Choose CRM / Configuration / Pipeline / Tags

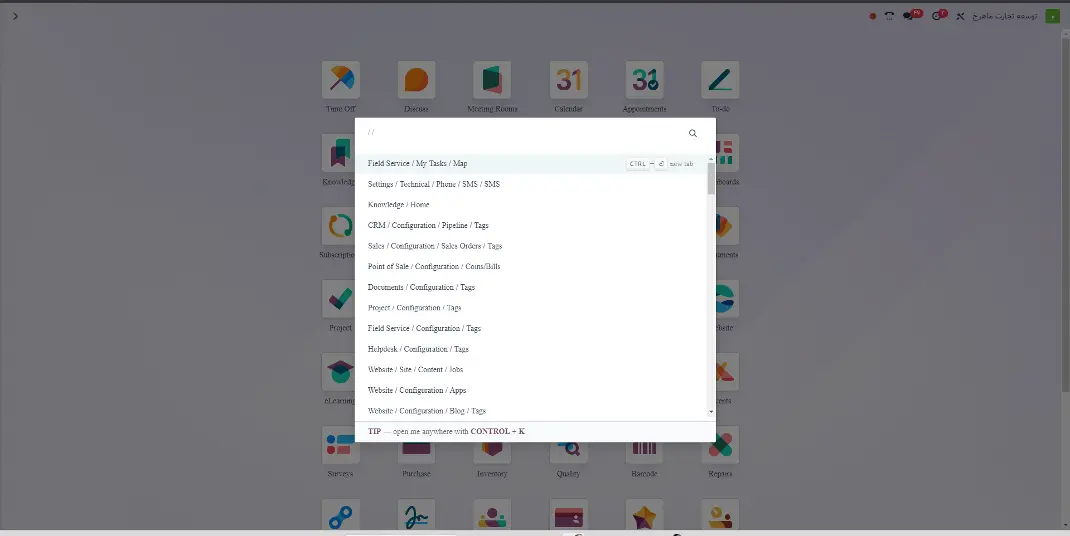click(428, 225)
